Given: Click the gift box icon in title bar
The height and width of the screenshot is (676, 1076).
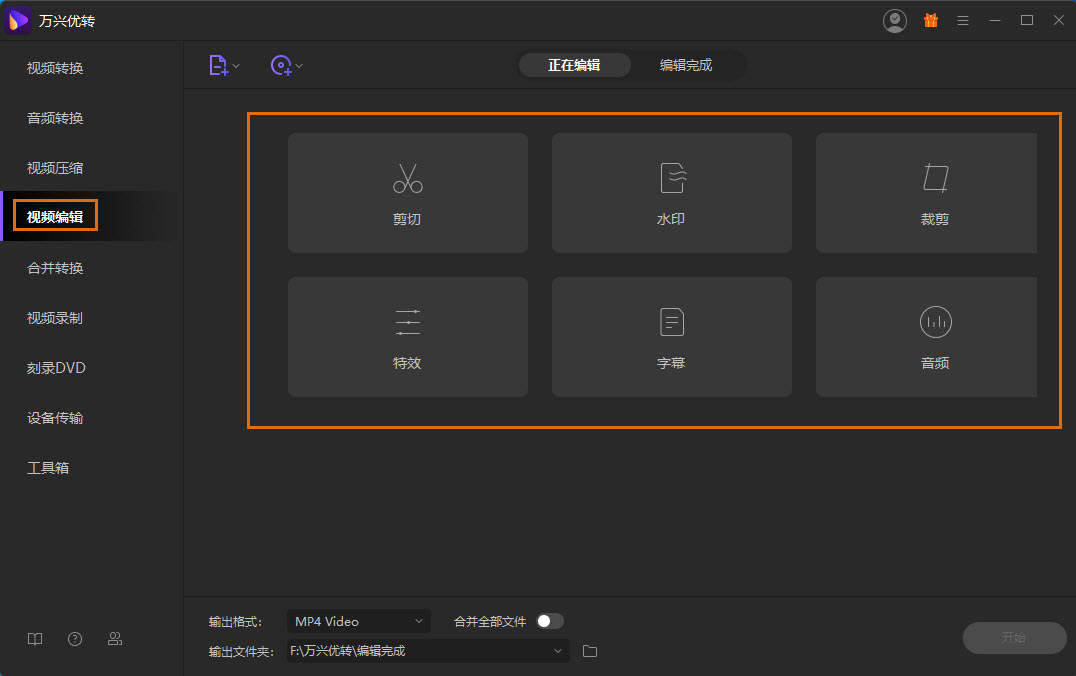Looking at the screenshot, I should pos(930,20).
